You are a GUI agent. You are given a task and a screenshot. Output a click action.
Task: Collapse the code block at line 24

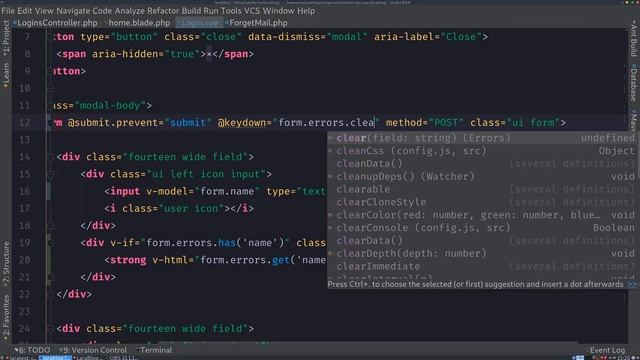coord(50,329)
